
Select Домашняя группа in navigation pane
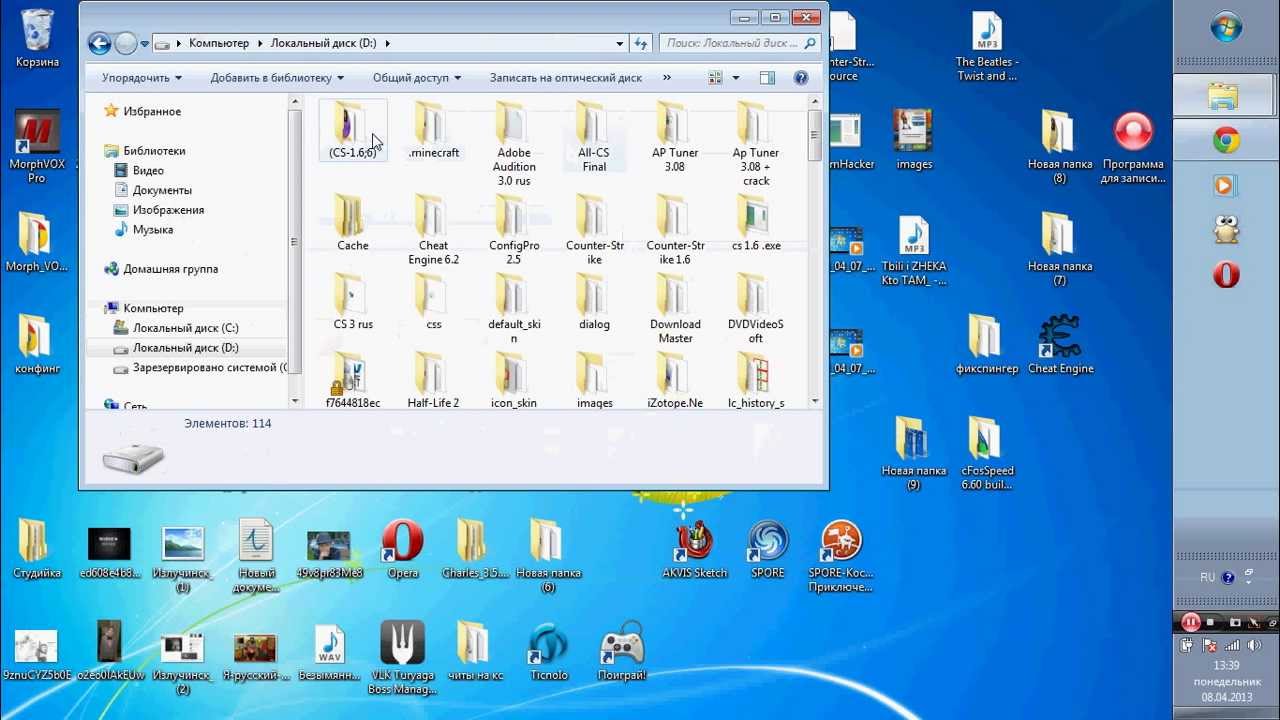(170, 269)
